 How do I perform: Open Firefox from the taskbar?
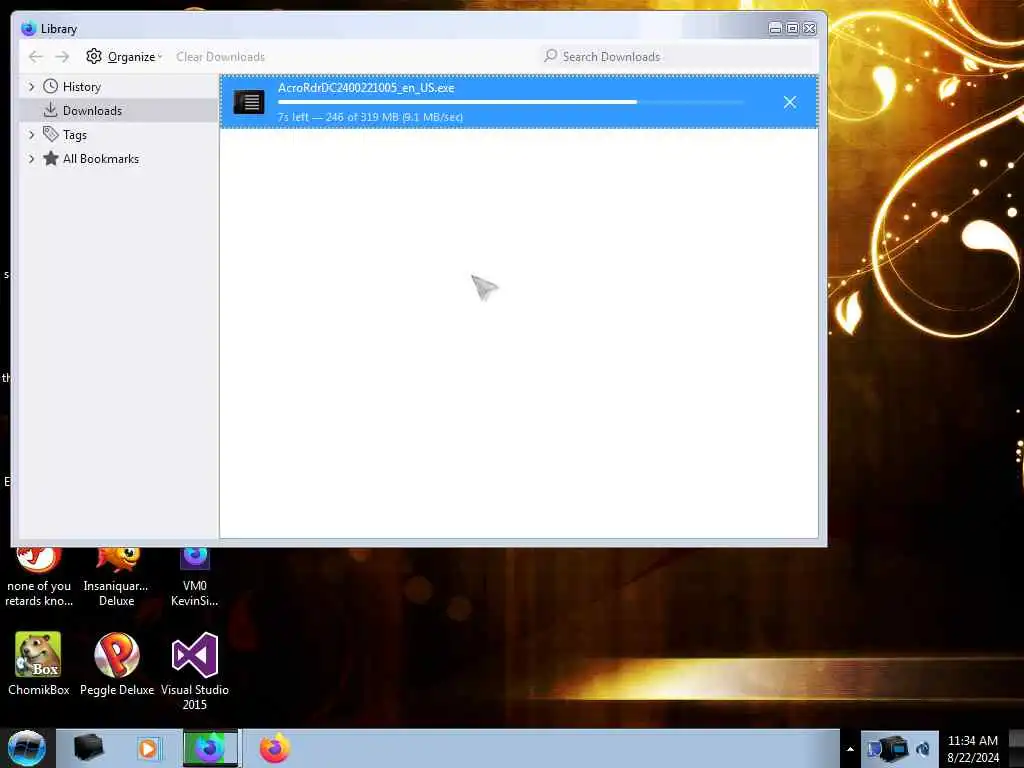pyautogui.click(x=275, y=748)
